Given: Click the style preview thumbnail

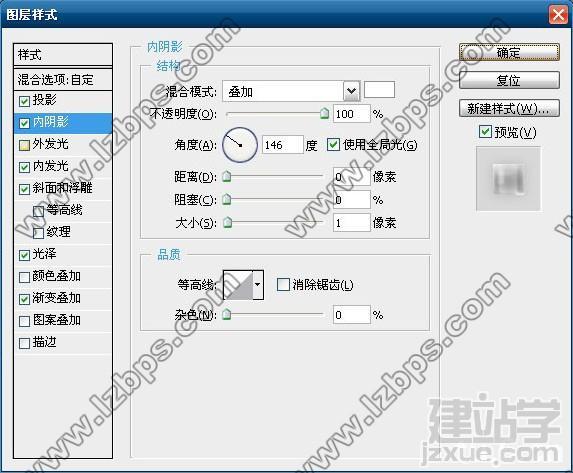Looking at the screenshot, I should tap(508, 179).
